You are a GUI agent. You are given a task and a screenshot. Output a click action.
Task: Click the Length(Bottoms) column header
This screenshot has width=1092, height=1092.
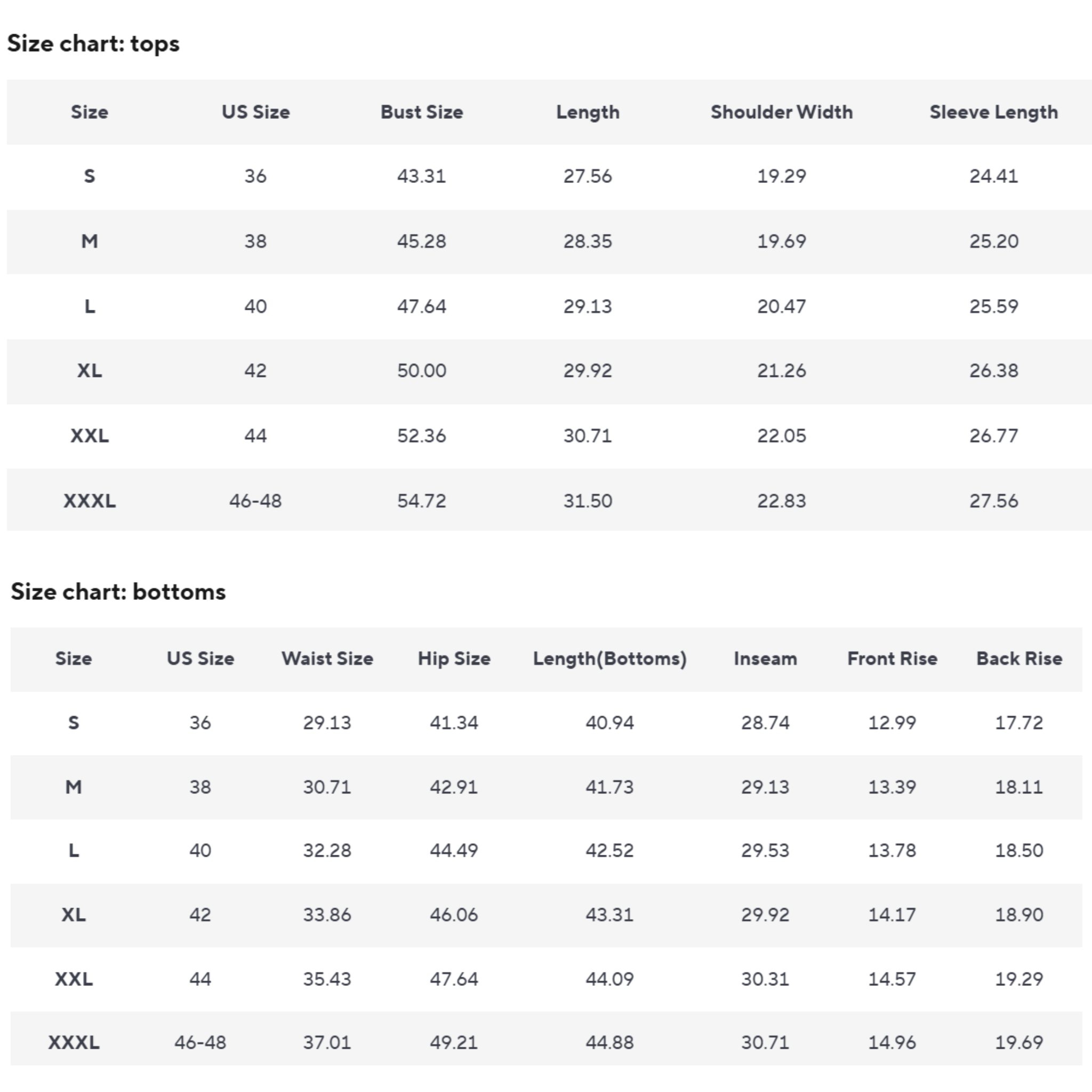coord(609,659)
